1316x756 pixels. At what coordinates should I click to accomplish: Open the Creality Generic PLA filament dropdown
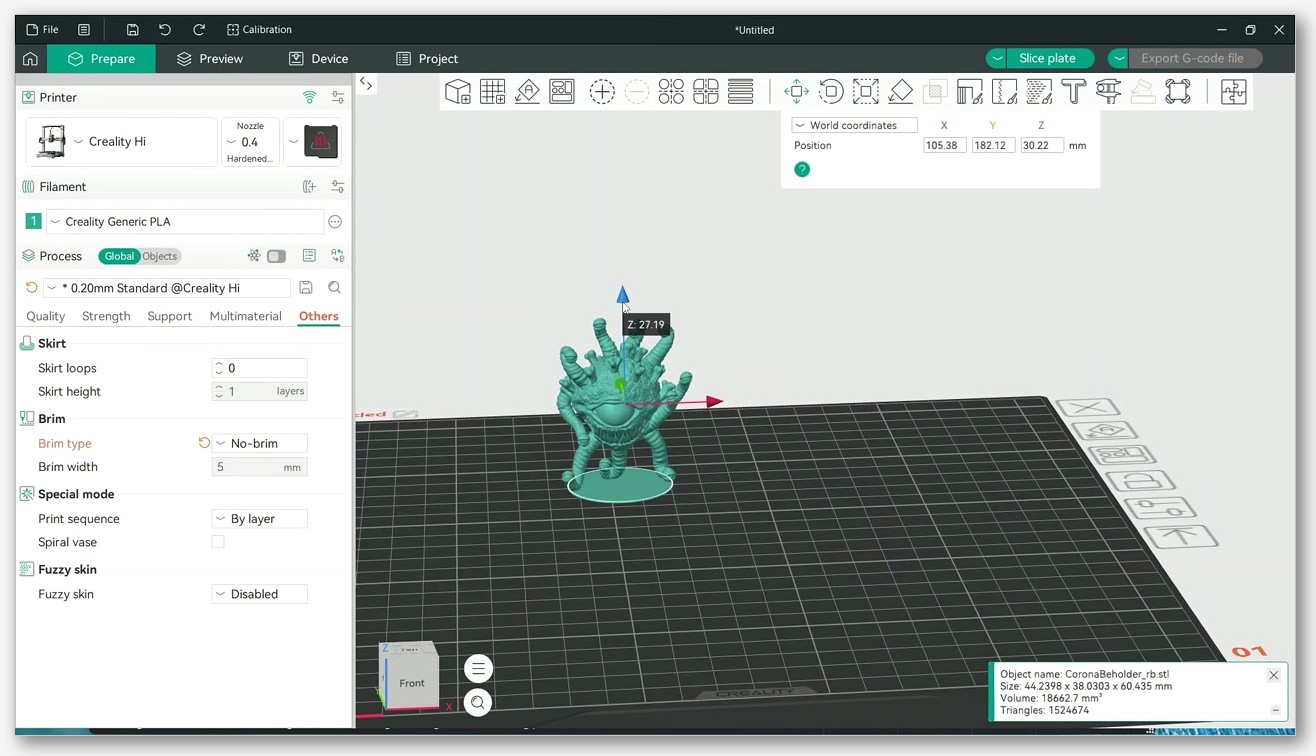[185, 222]
